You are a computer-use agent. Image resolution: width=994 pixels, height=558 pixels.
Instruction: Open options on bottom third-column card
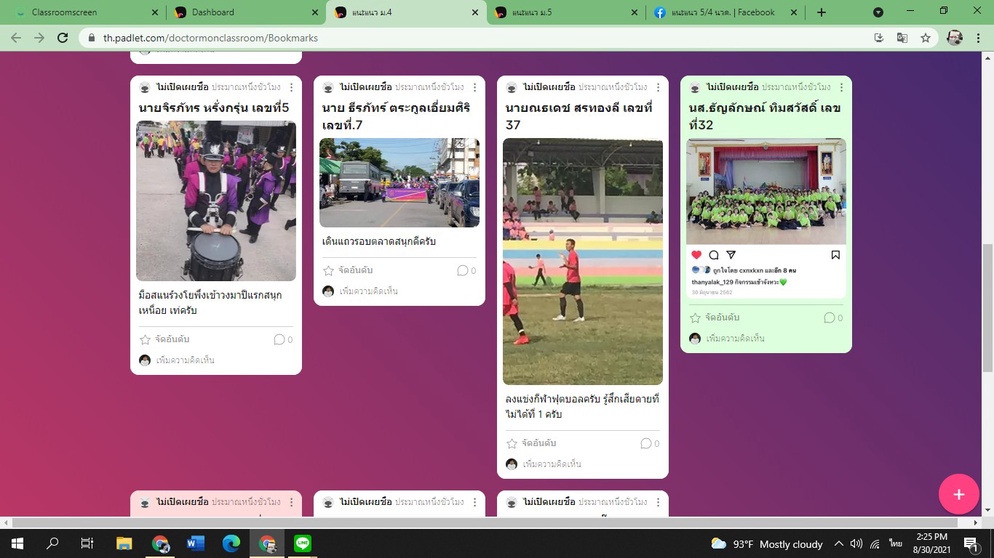pos(658,502)
